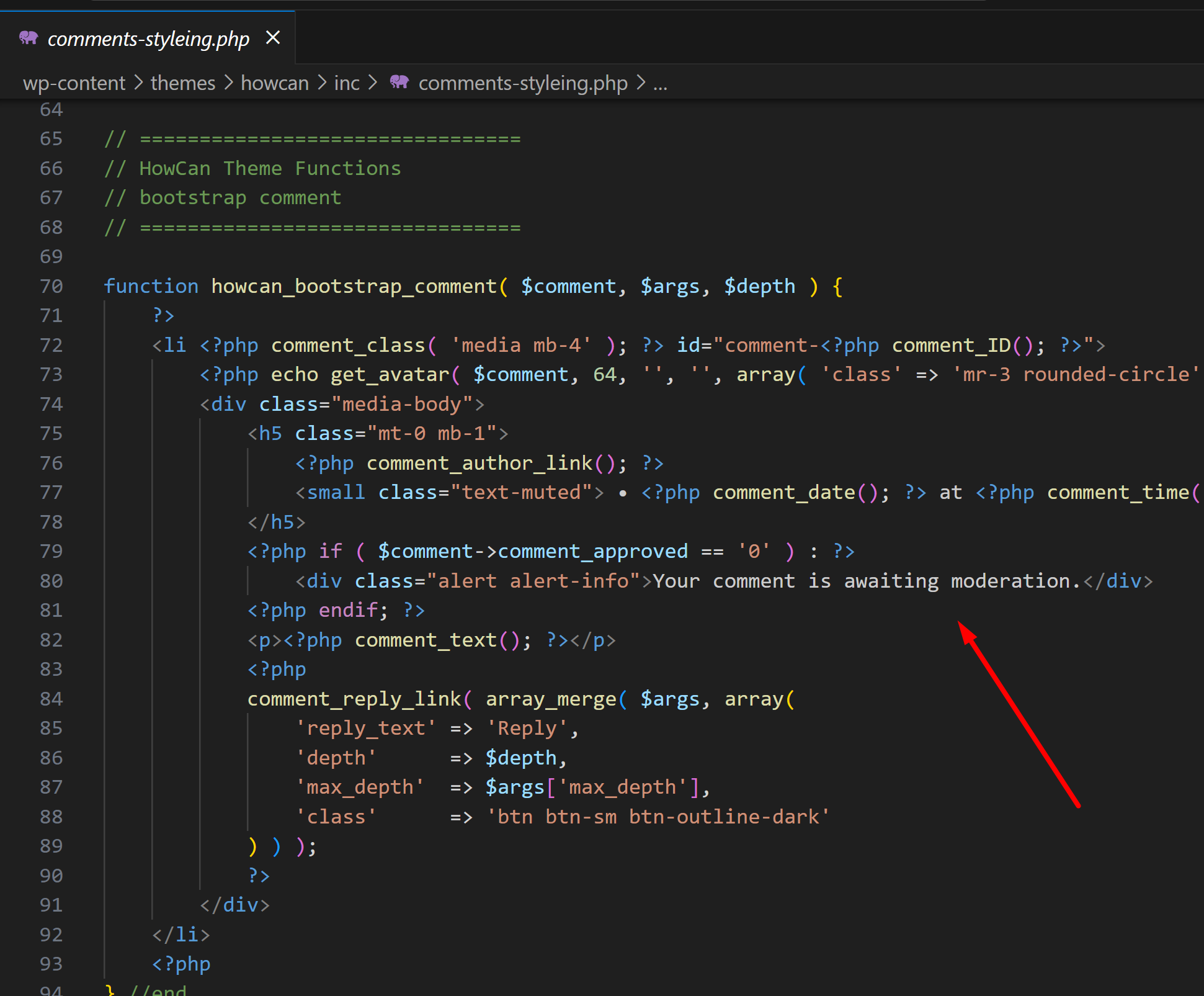Click line number 84 in the gutter
The width and height of the screenshot is (1204, 996).
pos(51,699)
